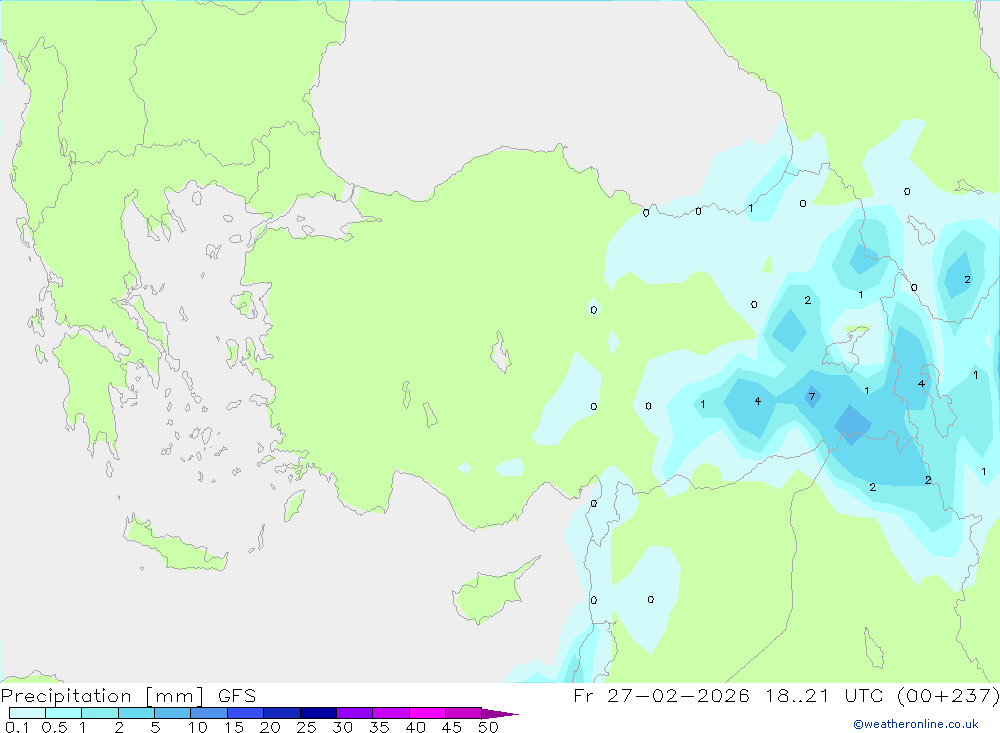The image size is (1000, 733).
Task: Pick the 35–40 mm violet legend swatch
Action: pos(391,713)
